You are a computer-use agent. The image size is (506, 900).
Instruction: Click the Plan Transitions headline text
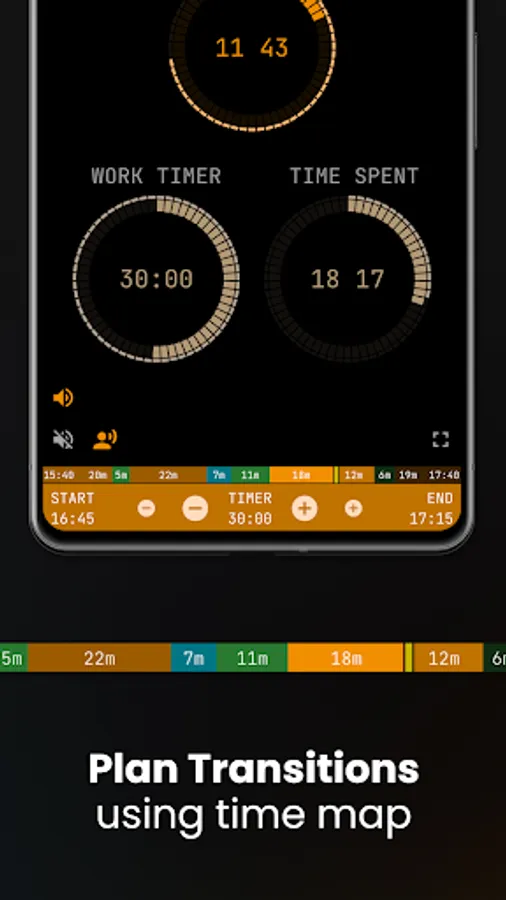coord(254,769)
